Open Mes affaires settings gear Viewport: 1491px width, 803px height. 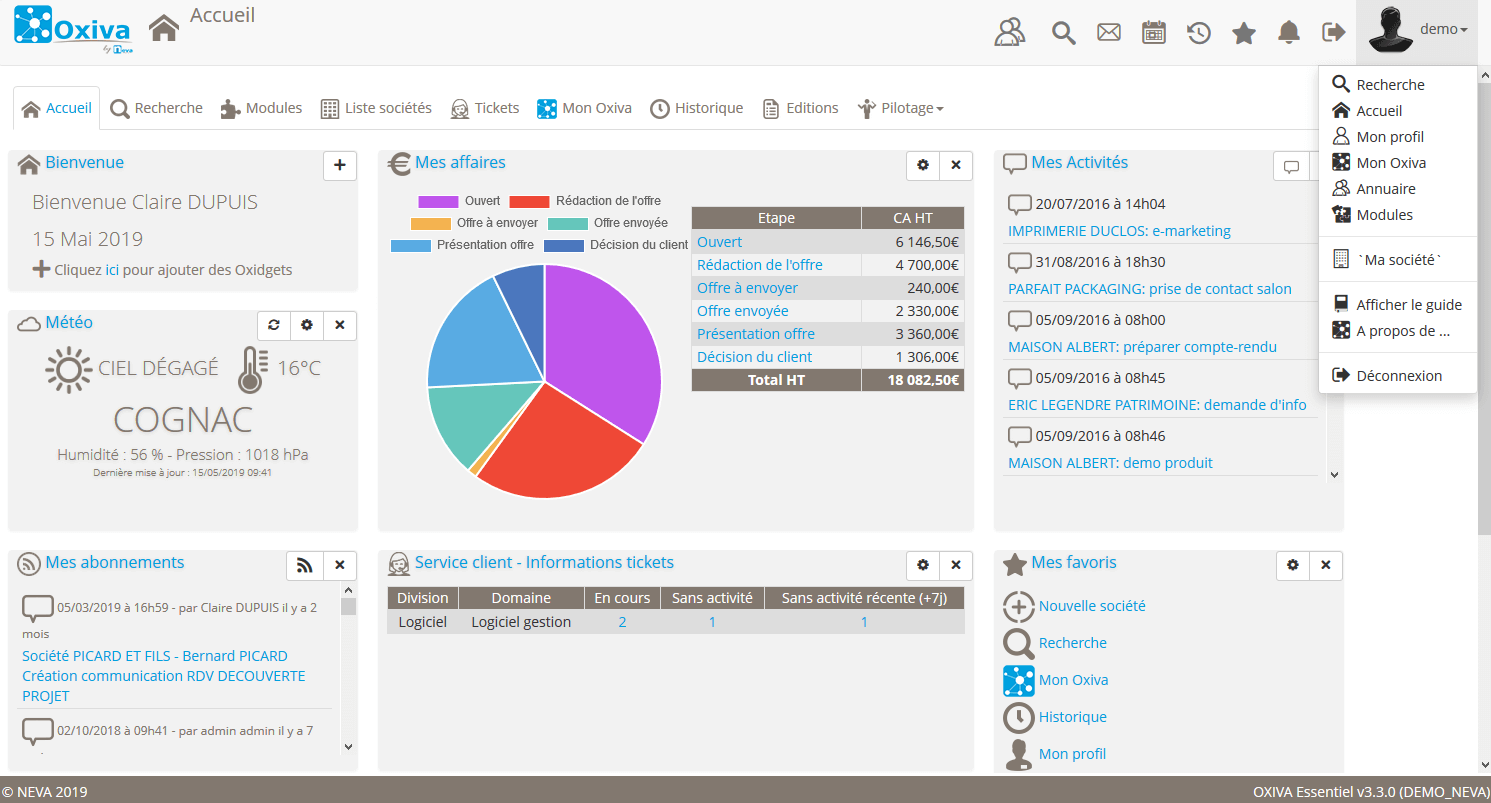pos(923,165)
